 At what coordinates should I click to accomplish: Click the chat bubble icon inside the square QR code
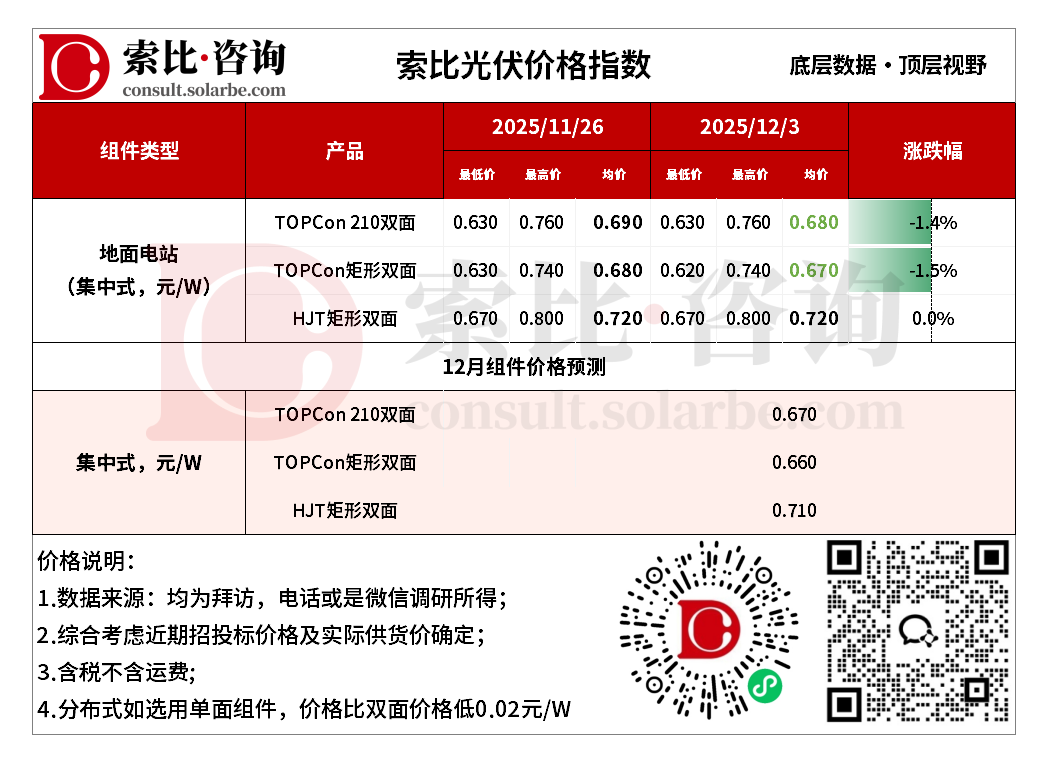[x=917, y=629]
